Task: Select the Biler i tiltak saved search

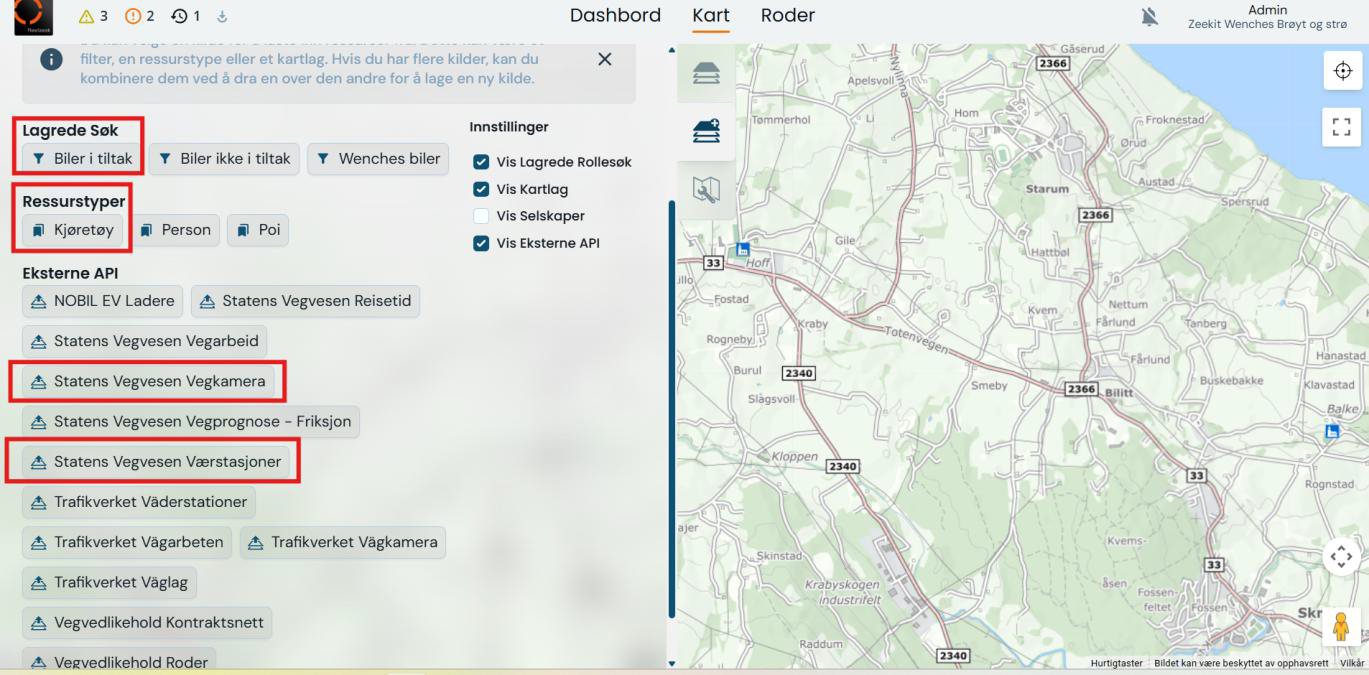Action: point(81,159)
